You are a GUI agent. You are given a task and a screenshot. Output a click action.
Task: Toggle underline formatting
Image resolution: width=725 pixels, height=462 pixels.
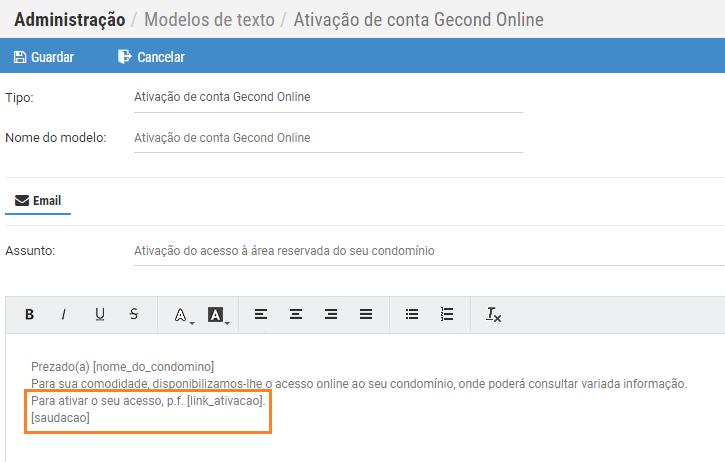point(99,314)
